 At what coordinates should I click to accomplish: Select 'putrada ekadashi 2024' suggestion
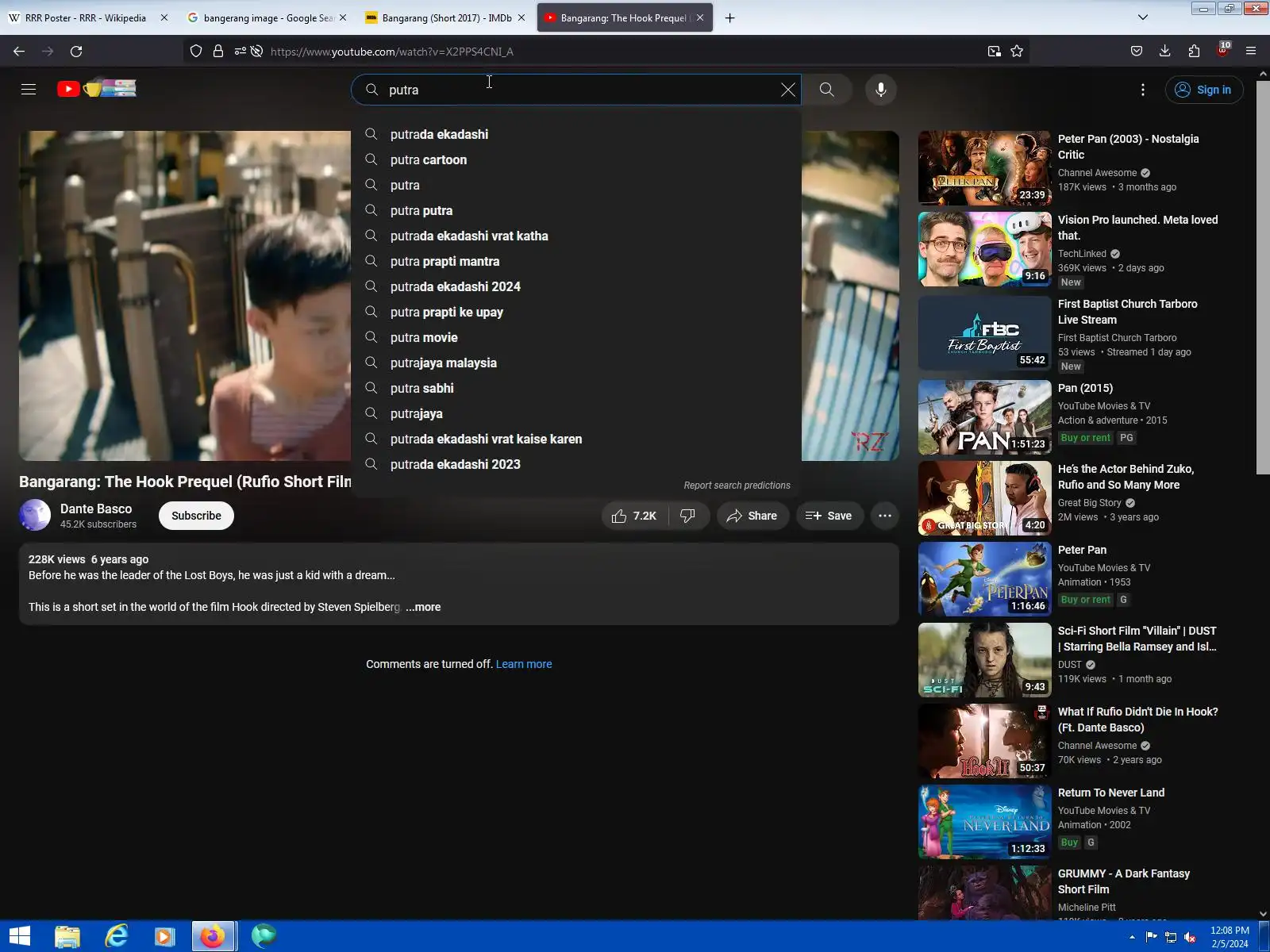[575, 286]
